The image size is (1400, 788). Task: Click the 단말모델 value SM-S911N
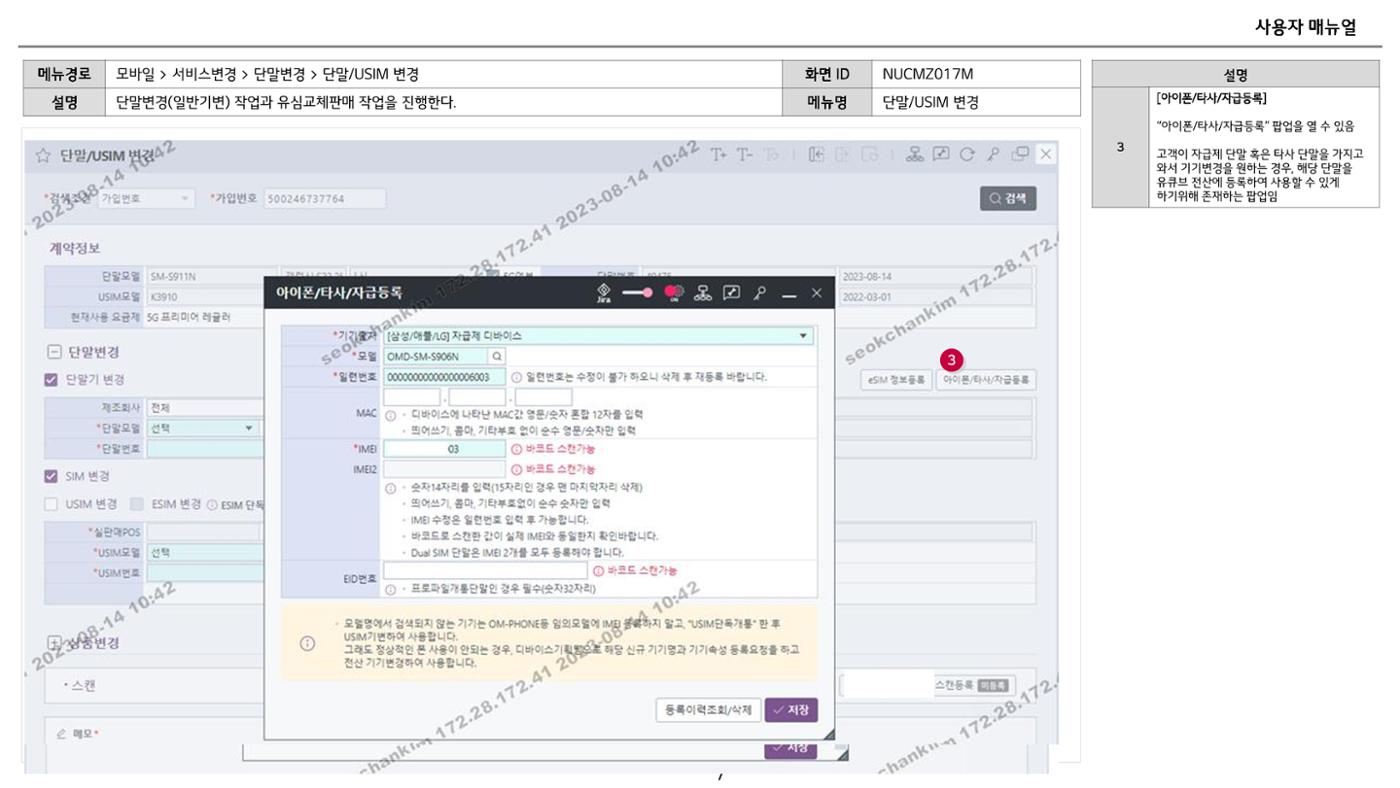173,277
